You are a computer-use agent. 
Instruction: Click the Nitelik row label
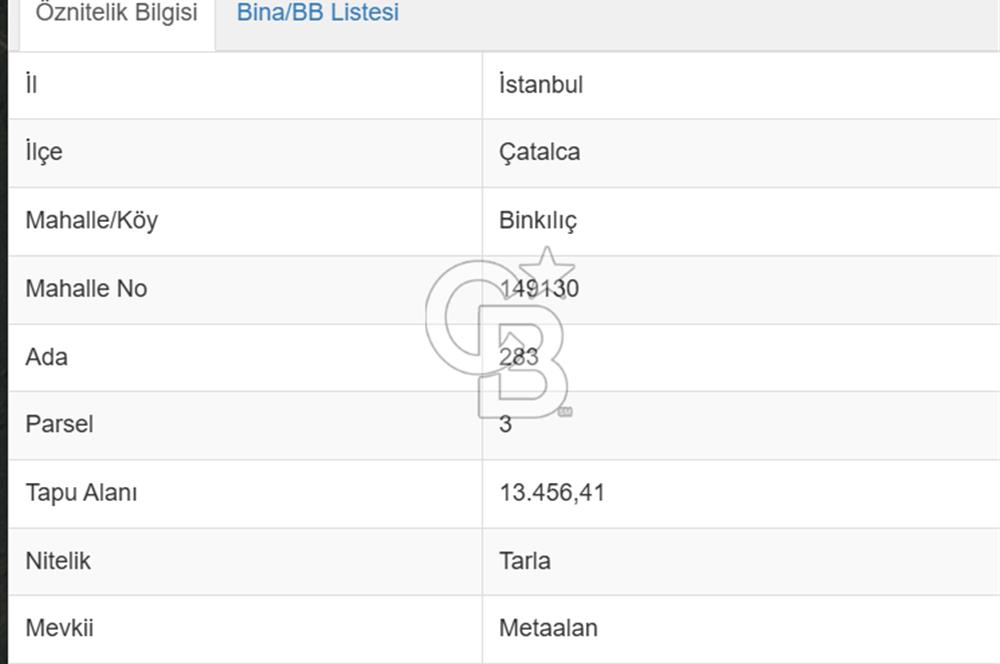click(x=57, y=561)
